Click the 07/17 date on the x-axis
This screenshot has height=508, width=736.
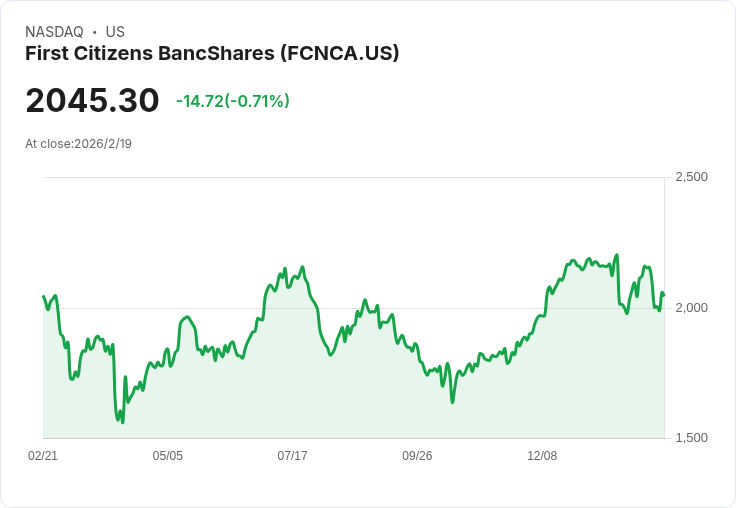[x=292, y=456]
